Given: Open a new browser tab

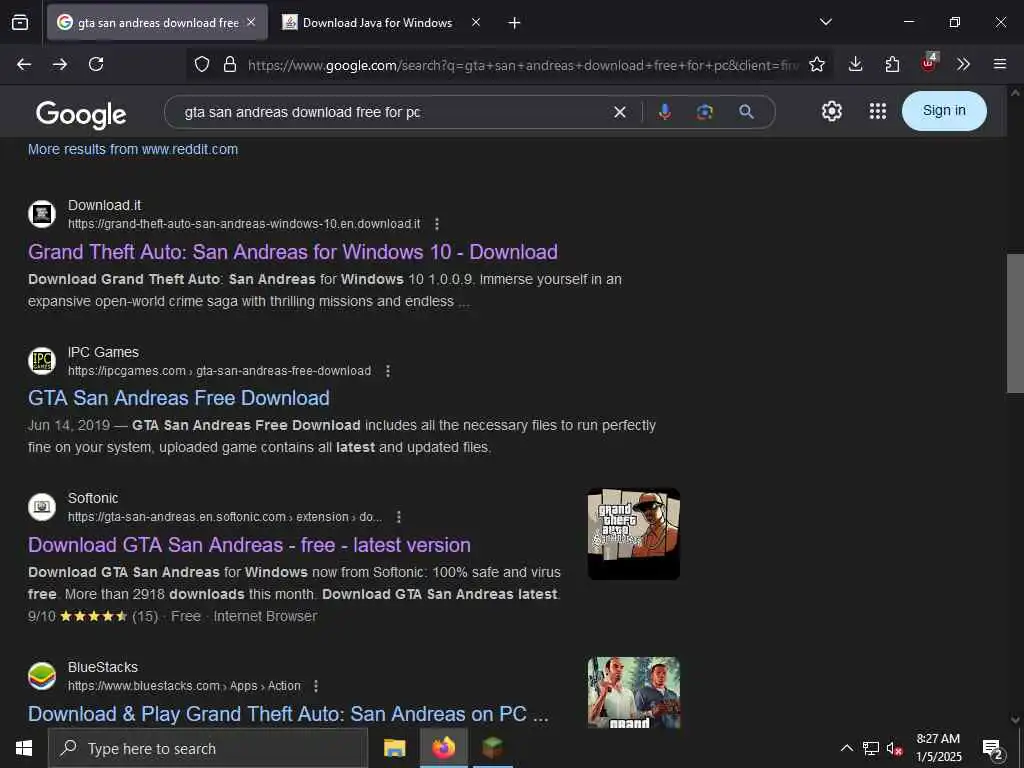Looking at the screenshot, I should click(515, 23).
